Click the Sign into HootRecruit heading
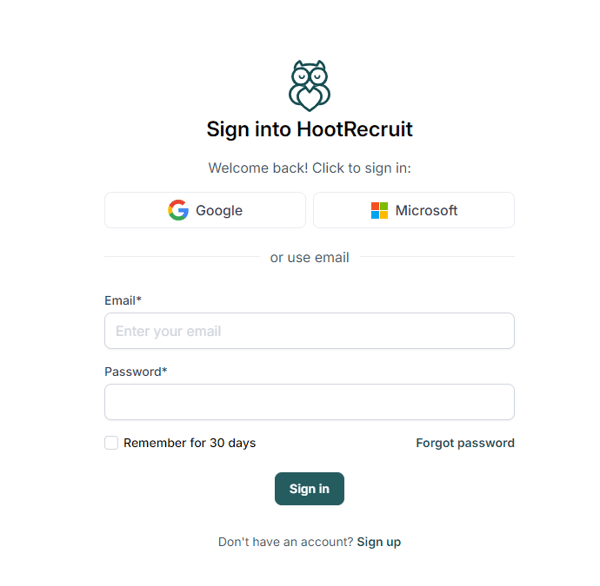Screen dimensions: 600x586 309,129
